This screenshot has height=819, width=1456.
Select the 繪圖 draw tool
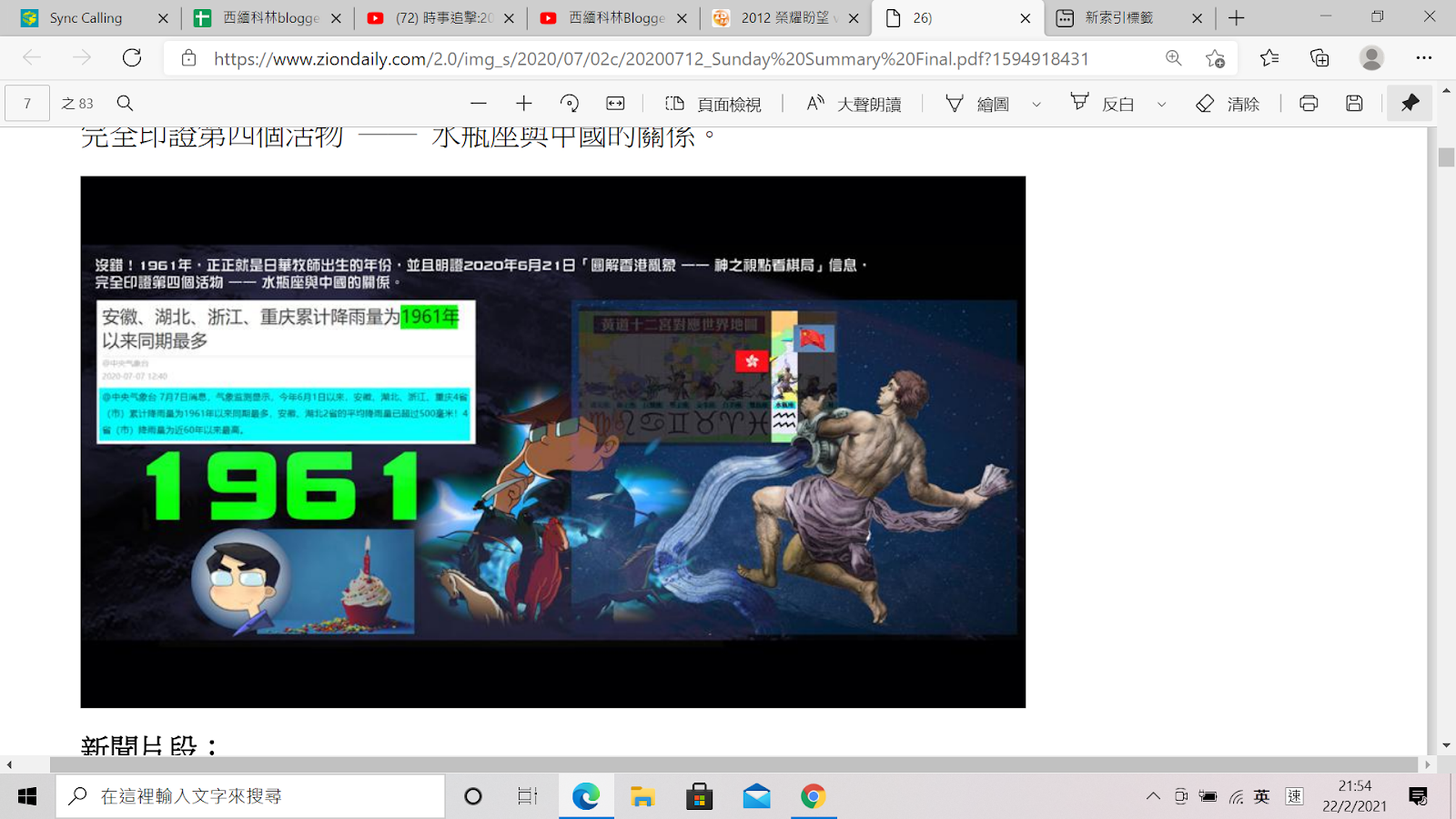point(978,104)
